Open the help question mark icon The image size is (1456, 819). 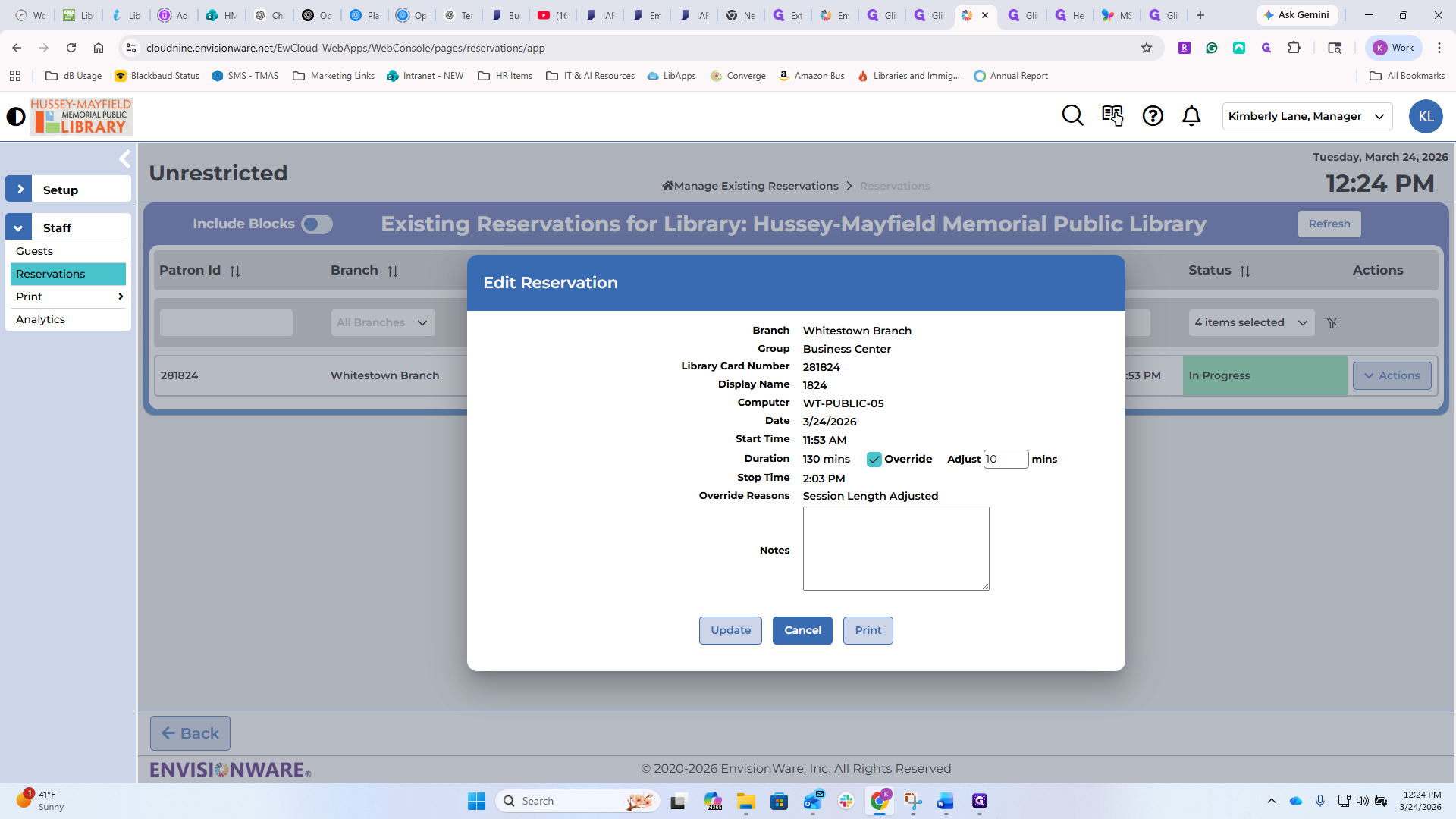click(1153, 116)
